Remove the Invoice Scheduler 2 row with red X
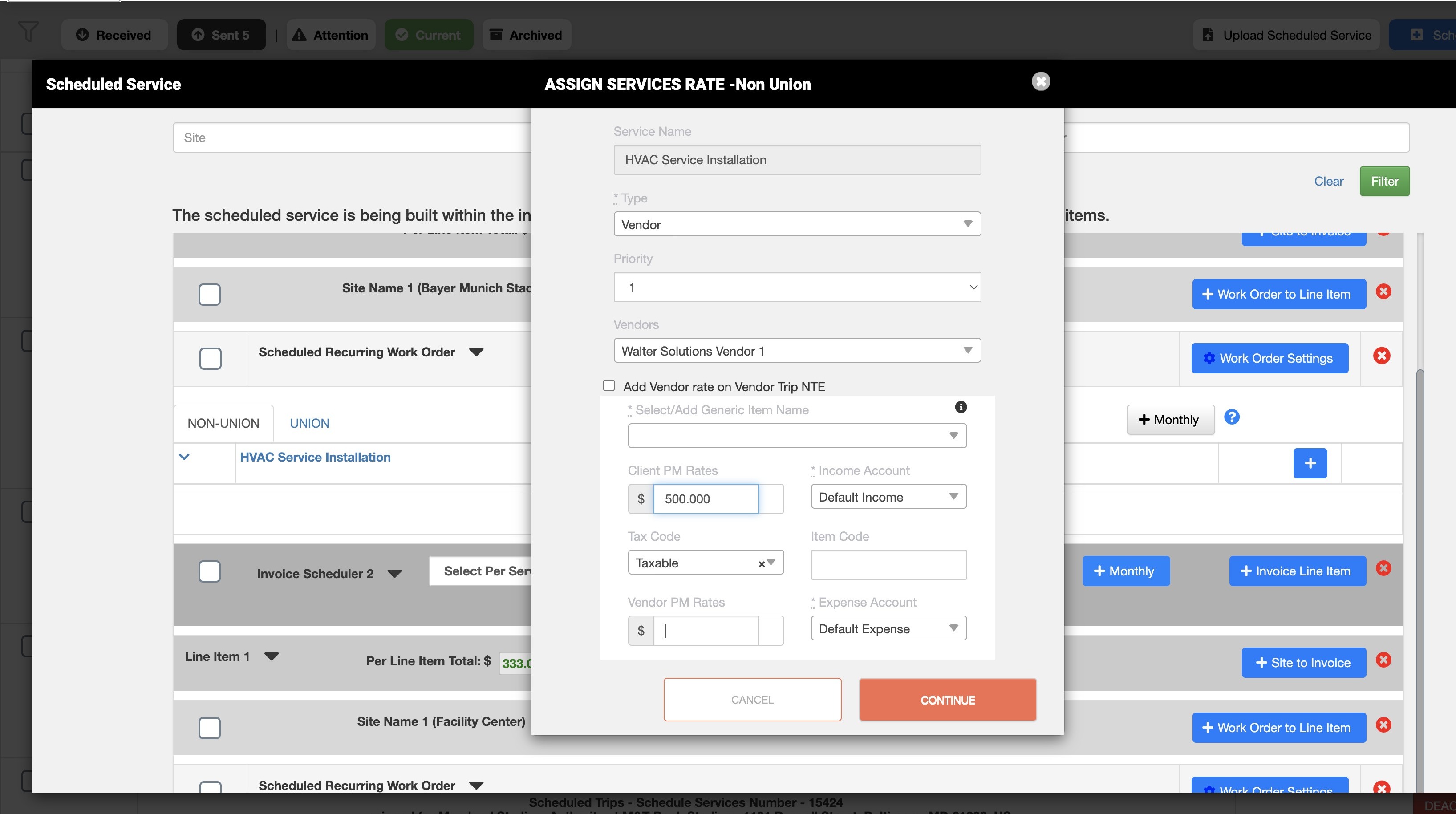This screenshot has width=1456, height=814. tap(1383, 568)
